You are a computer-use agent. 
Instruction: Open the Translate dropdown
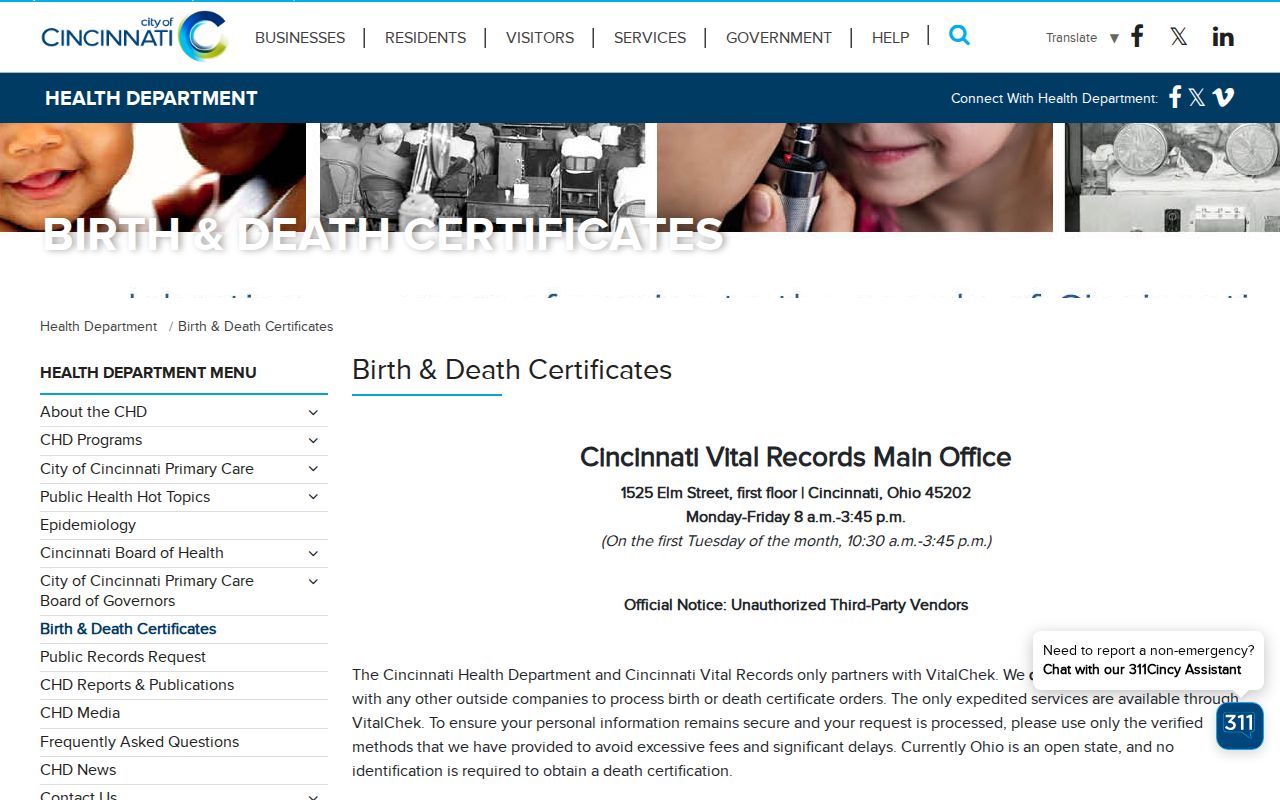click(1081, 38)
